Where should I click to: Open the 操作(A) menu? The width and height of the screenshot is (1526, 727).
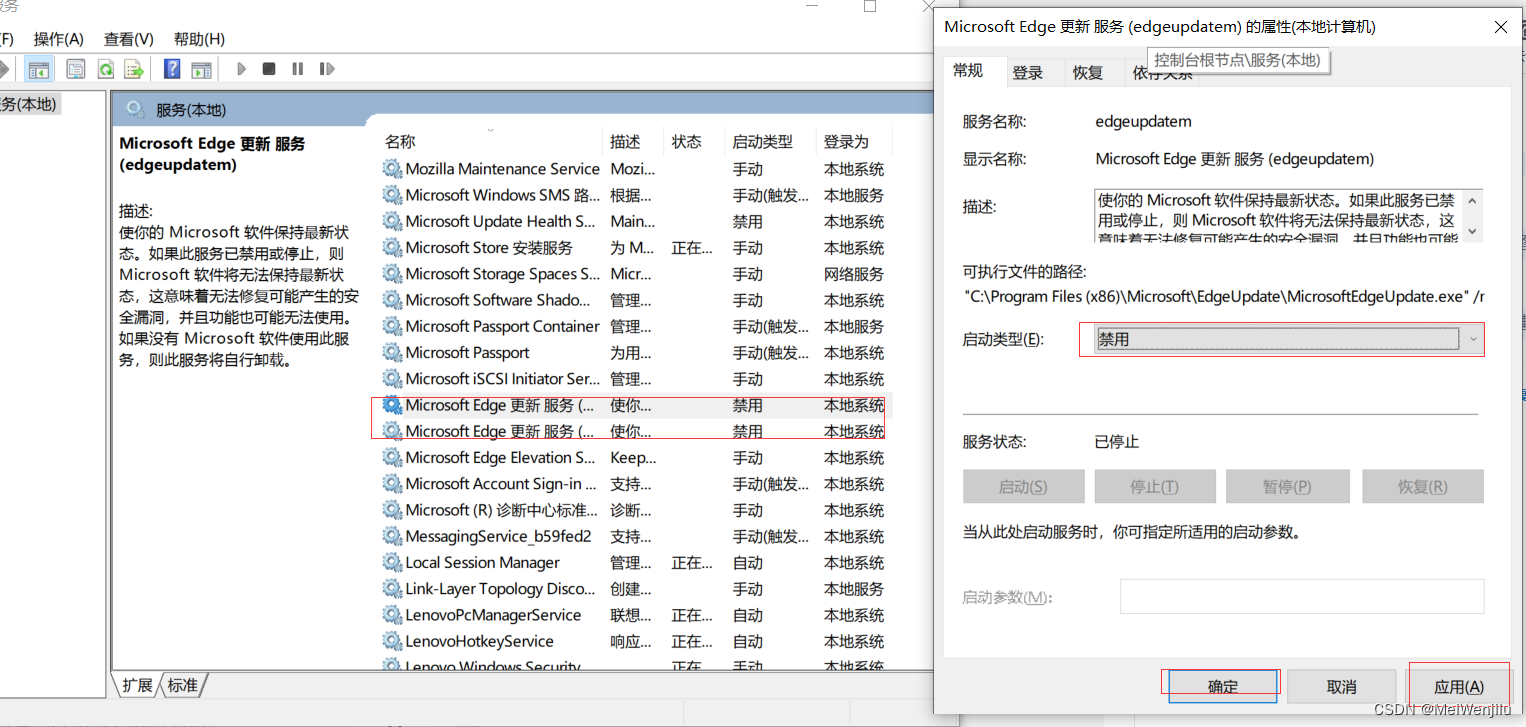59,39
